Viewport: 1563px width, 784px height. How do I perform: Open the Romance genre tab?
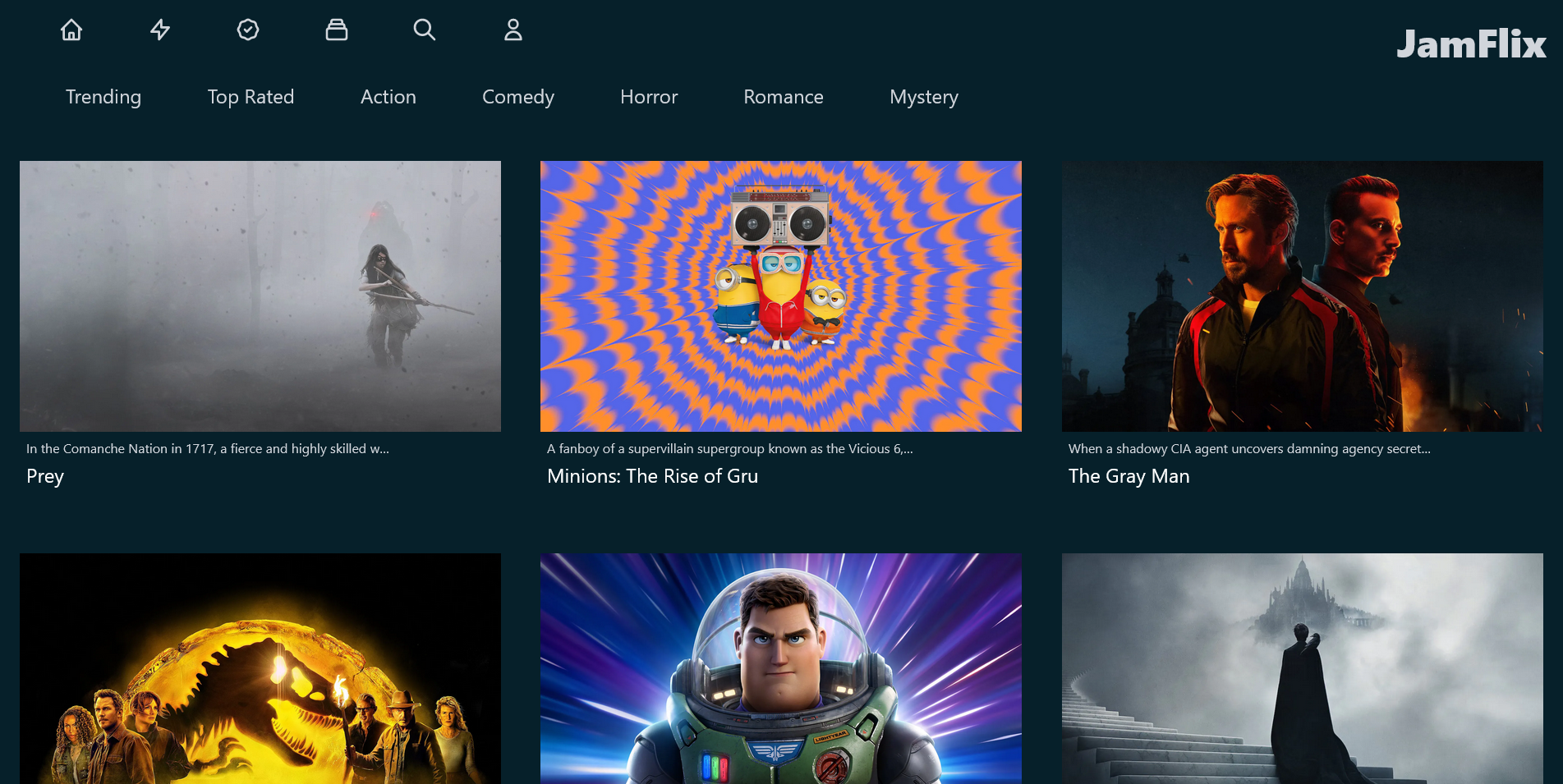pos(784,97)
